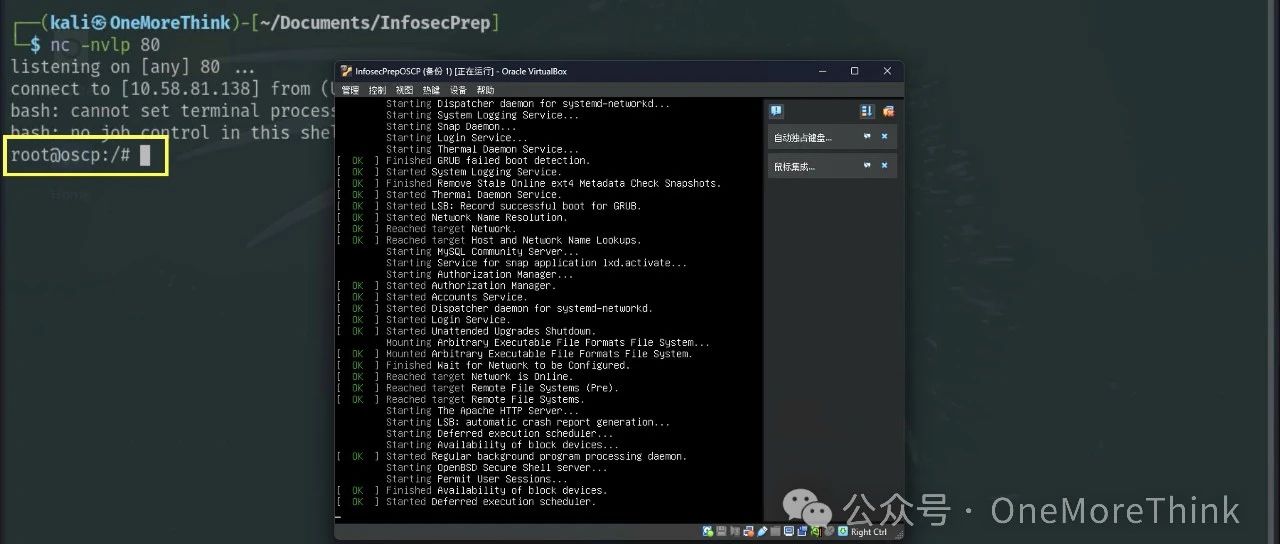Dismiss the 自动独占键盘 notification
1280x544 pixels.
click(884, 136)
